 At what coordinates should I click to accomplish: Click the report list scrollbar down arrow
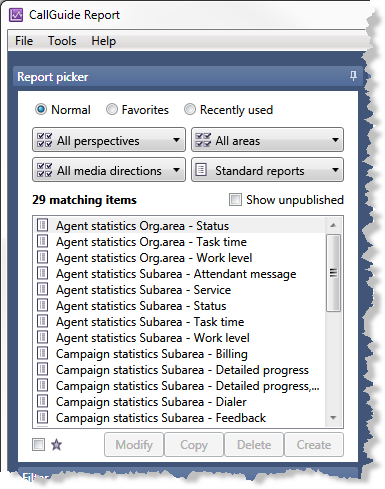point(333,418)
